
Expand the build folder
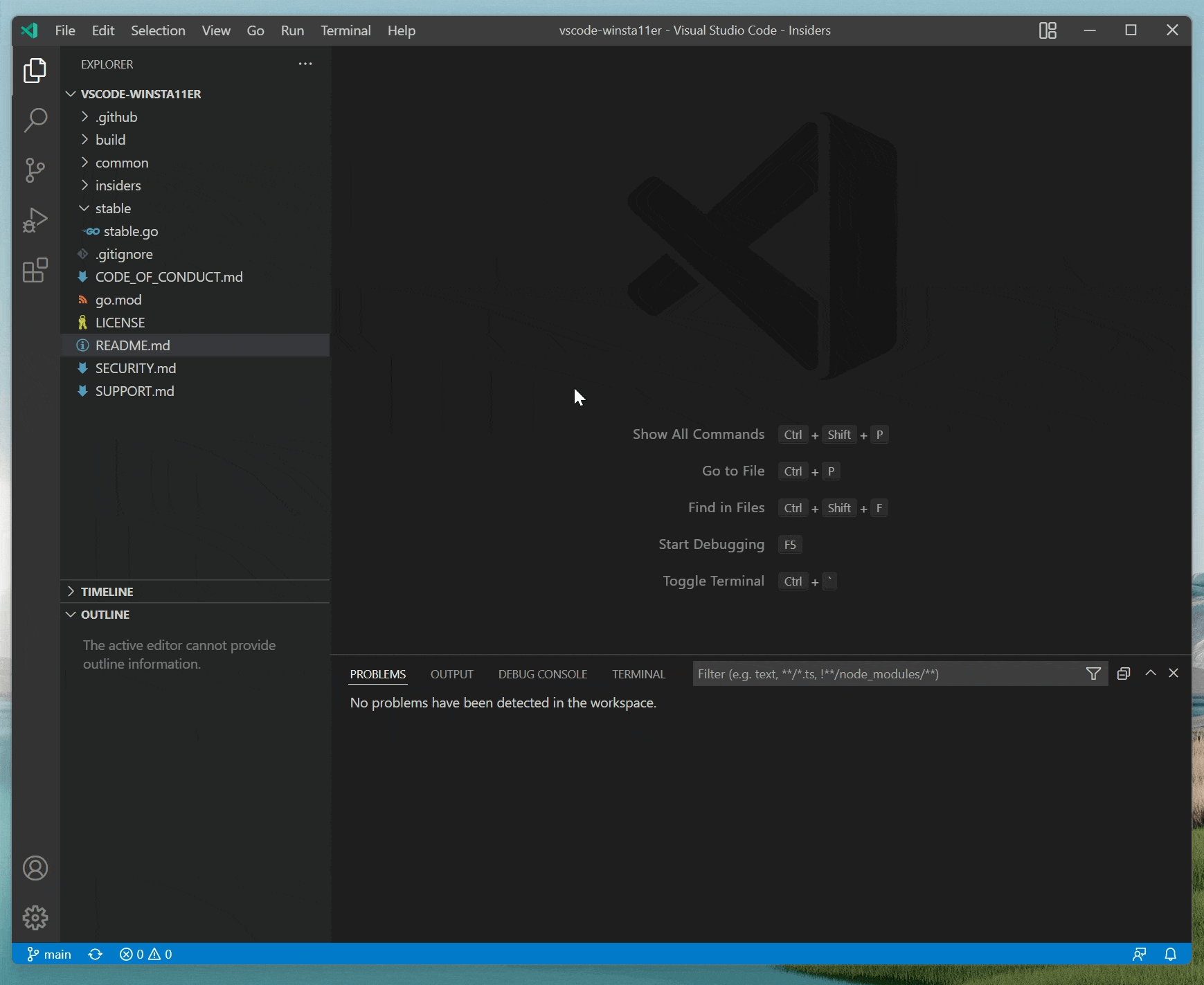click(x=195, y=140)
